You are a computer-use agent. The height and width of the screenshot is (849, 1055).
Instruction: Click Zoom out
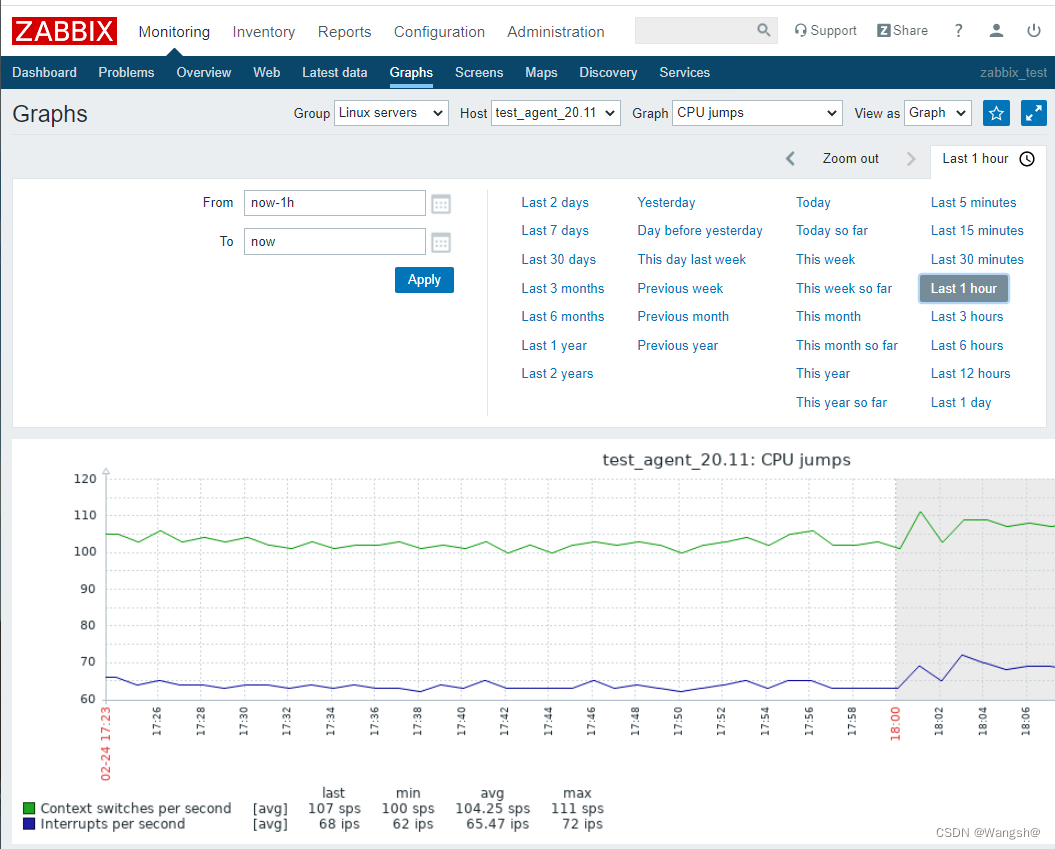tap(850, 159)
